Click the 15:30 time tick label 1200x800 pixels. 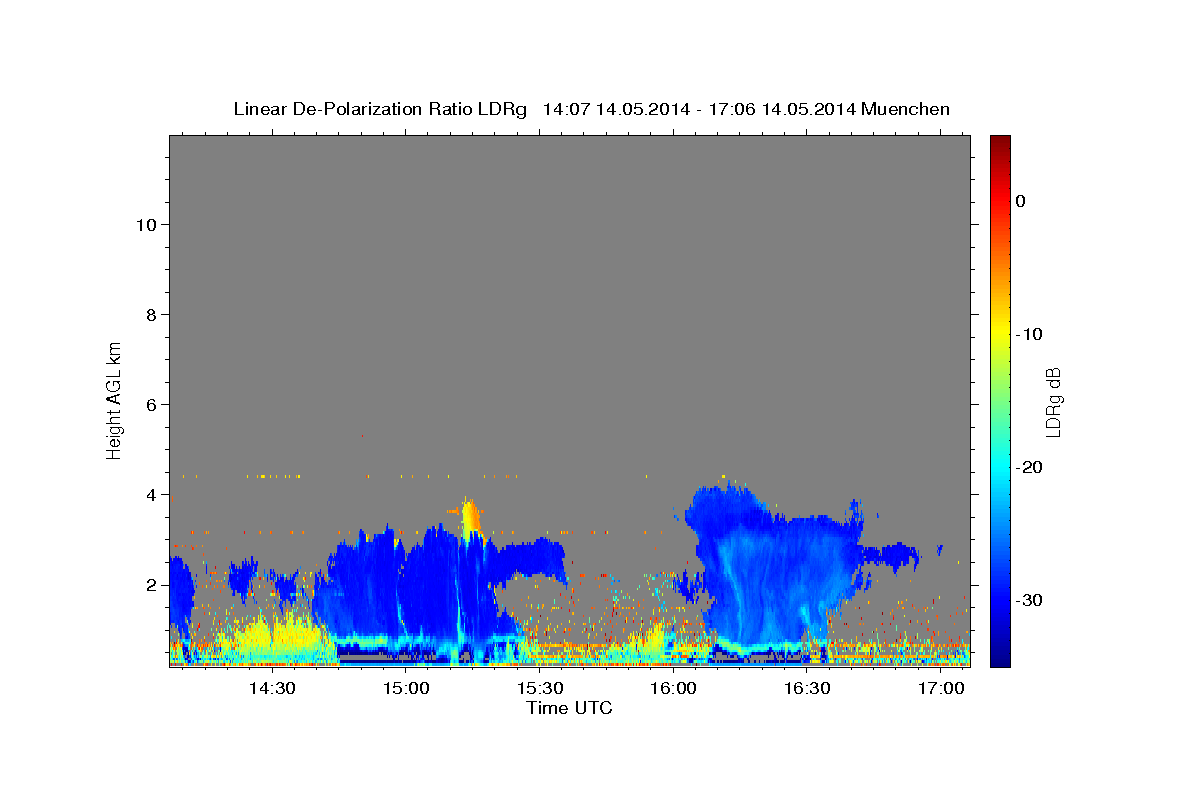tap(540, 688)
